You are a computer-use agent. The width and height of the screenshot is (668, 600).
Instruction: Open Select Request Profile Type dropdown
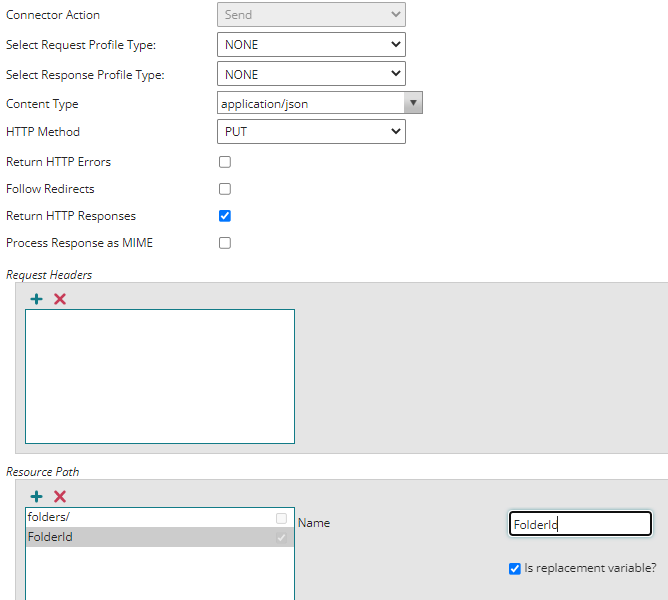(x=310, y=45)
